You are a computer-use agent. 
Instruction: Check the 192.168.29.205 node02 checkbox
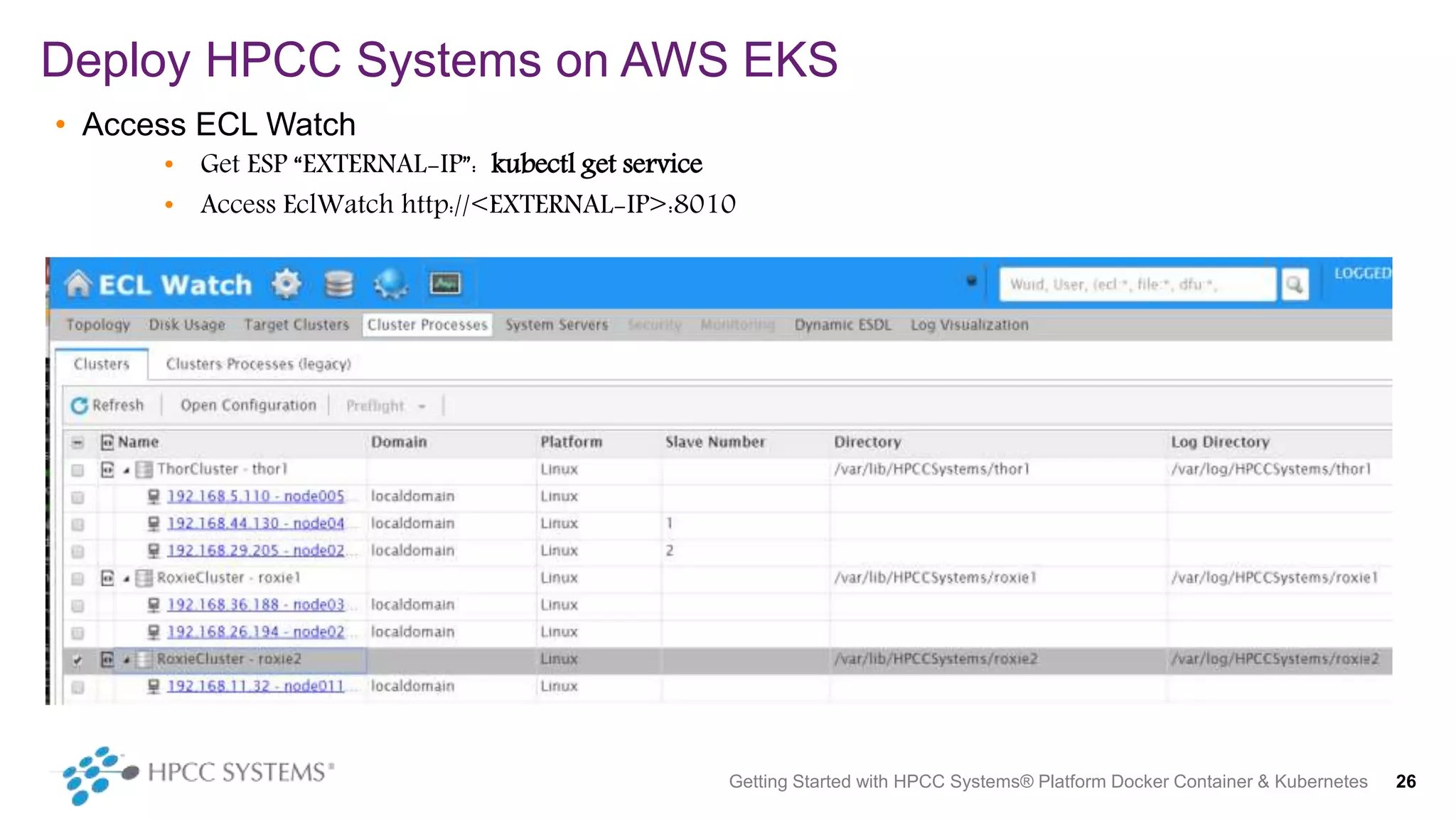coord(77,551)
